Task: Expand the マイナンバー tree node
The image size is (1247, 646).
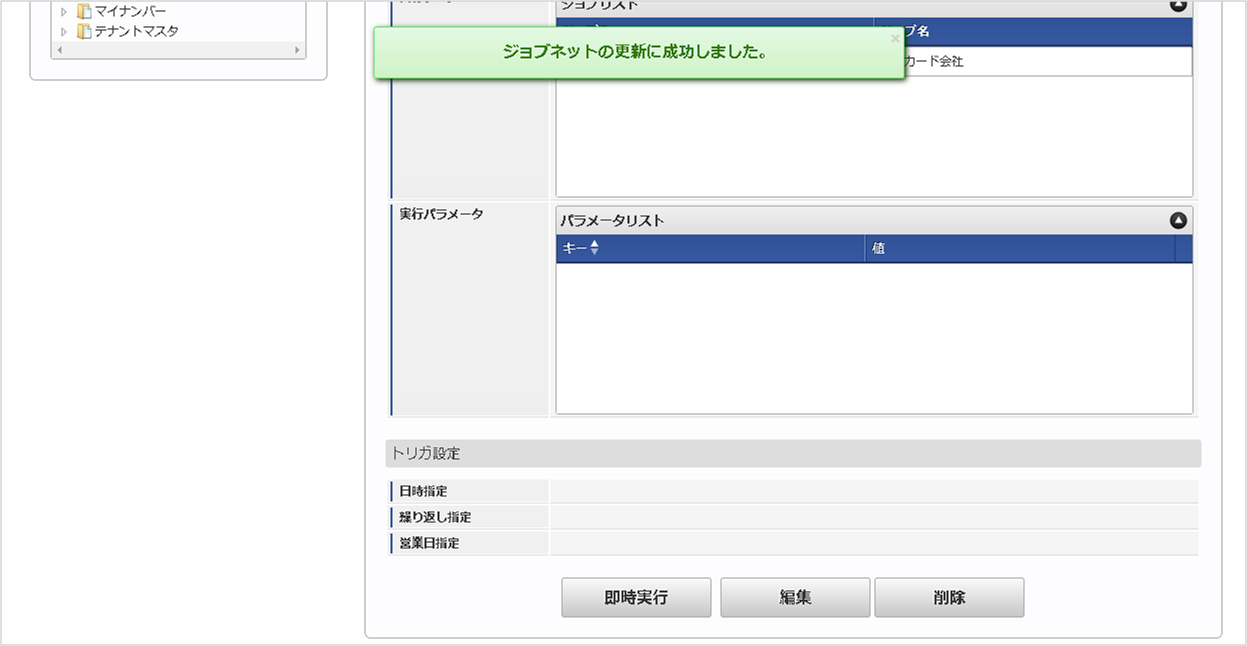Action: (x=63, y=11)
